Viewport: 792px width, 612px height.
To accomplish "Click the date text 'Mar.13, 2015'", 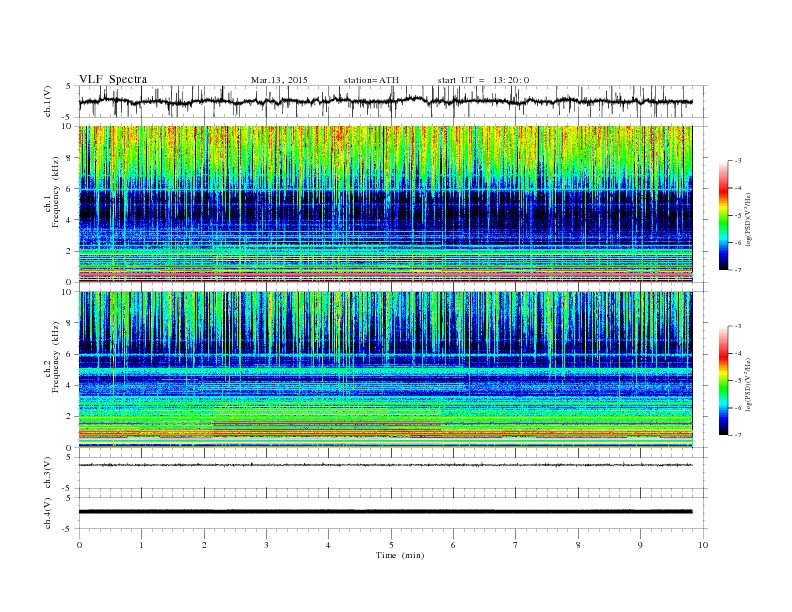I will tap(279, 80).
